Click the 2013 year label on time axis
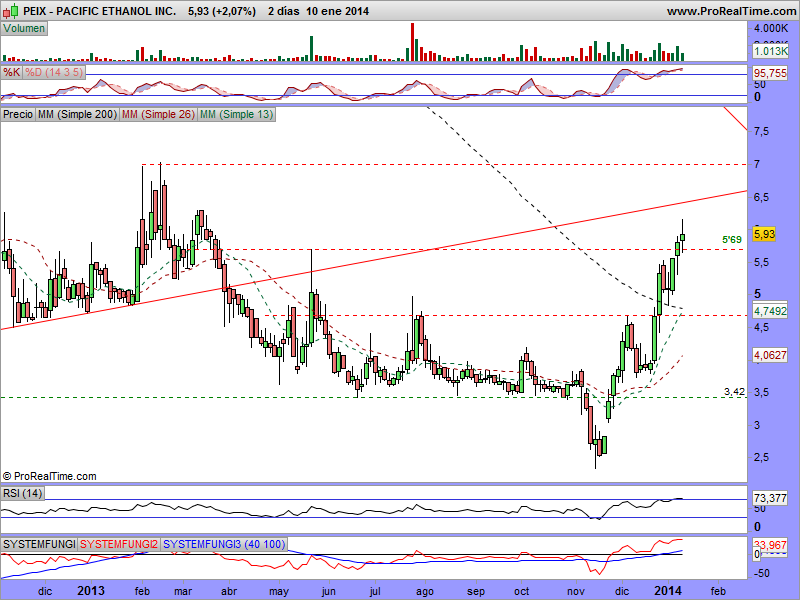 (91, 591)
